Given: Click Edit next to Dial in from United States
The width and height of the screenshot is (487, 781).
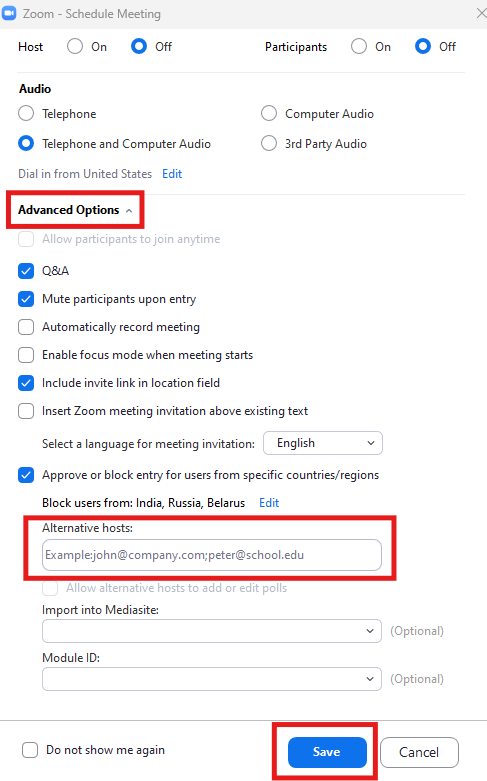Looking at the screenshot, I should pyautogui.click(x=172, y=174).
